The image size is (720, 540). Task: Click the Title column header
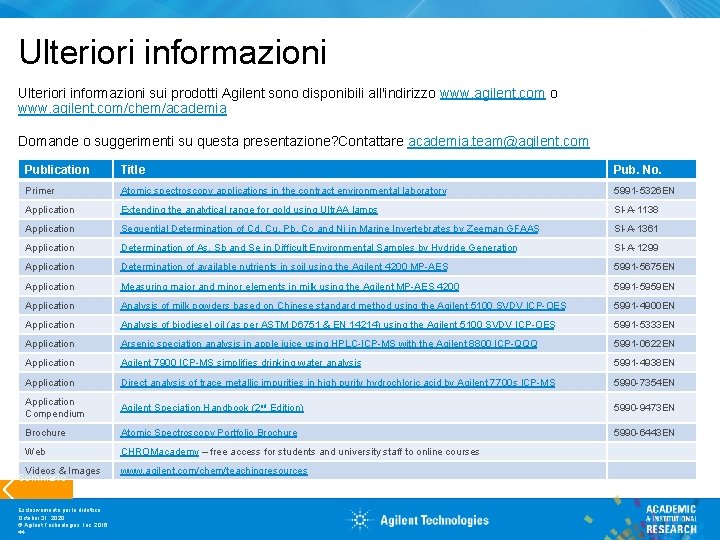[x=360, y=169]
